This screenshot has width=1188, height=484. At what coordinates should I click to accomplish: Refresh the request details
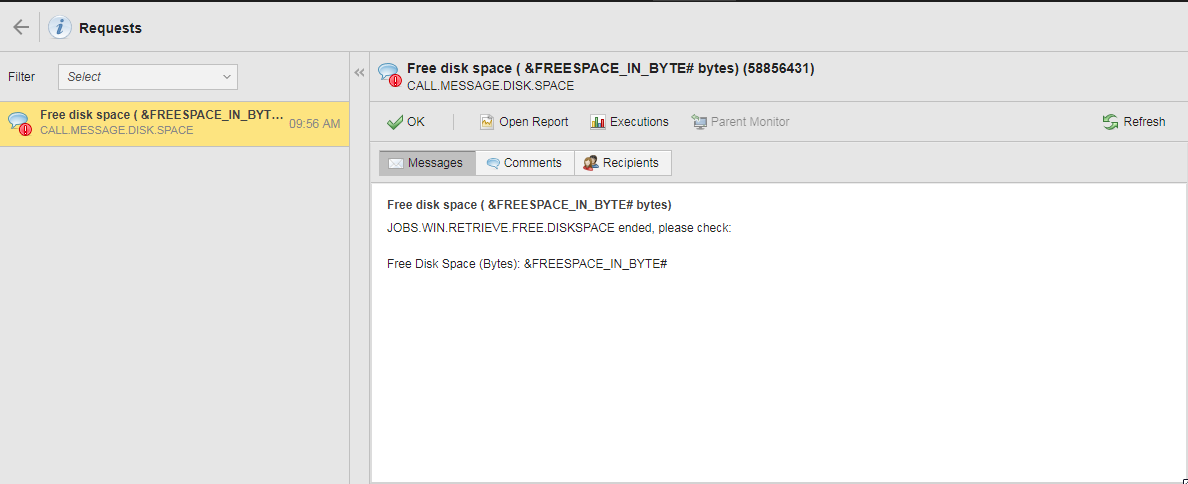coord(1134,121)
